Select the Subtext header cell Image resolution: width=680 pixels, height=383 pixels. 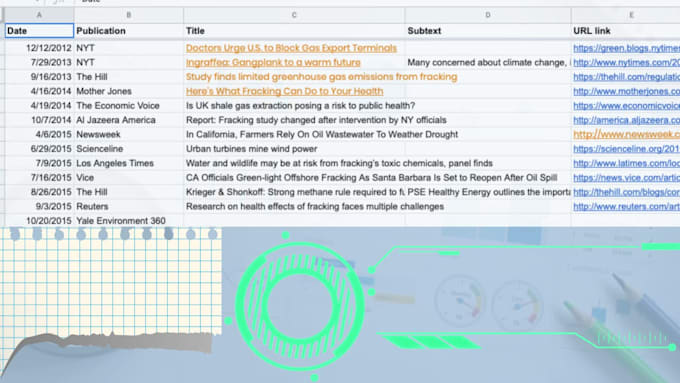click(488, 31)
